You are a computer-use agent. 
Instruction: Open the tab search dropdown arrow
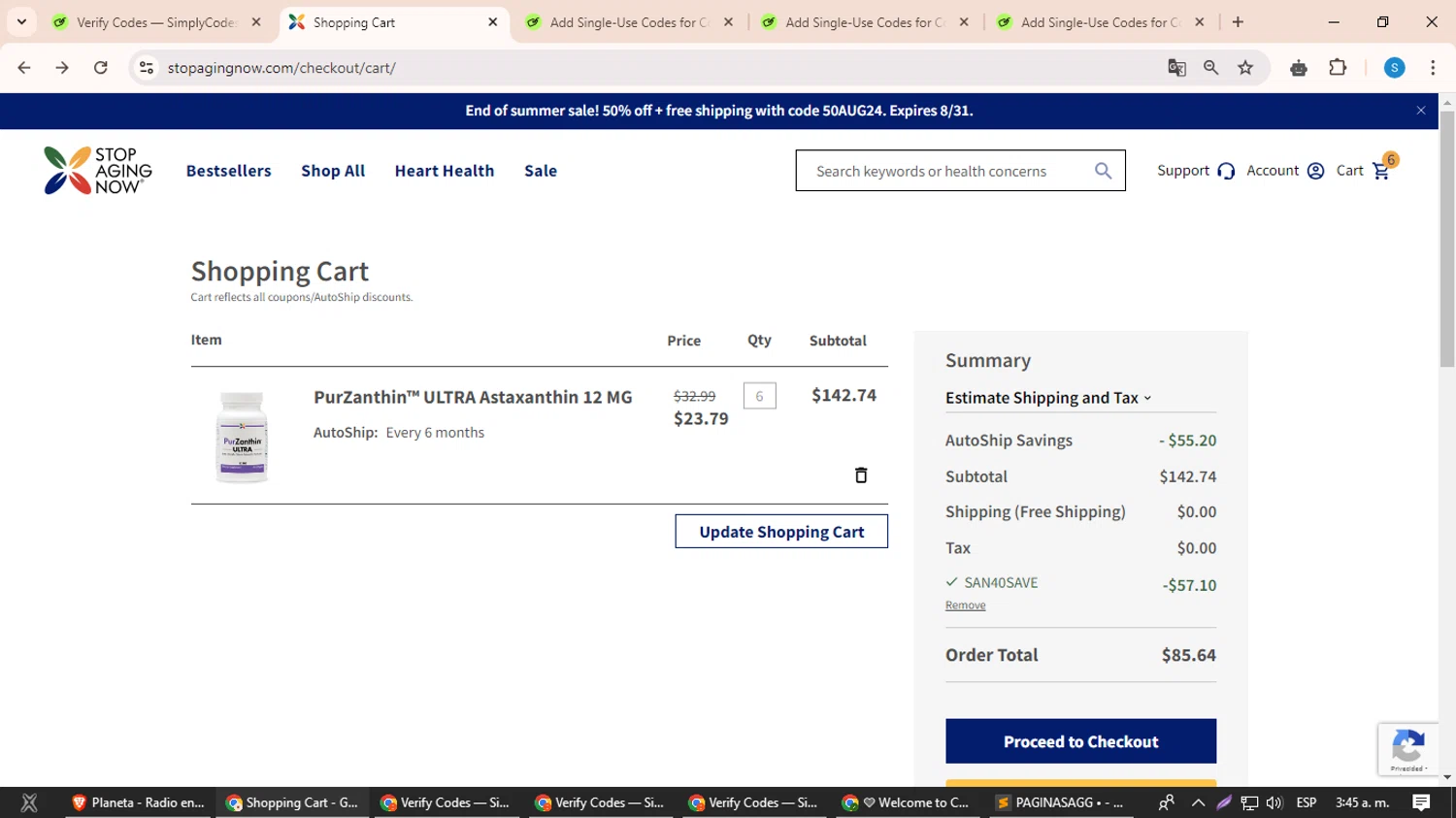tap(21, 21)
